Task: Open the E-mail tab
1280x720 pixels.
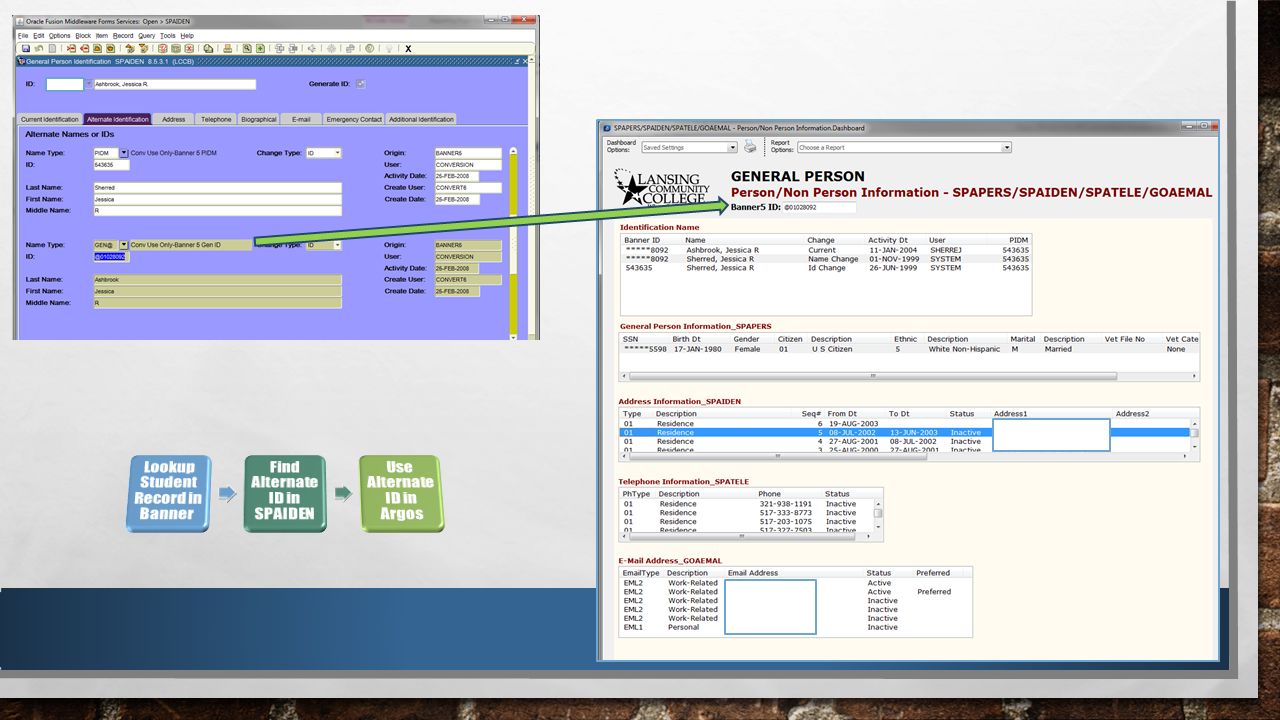Action: coord(301,119)
